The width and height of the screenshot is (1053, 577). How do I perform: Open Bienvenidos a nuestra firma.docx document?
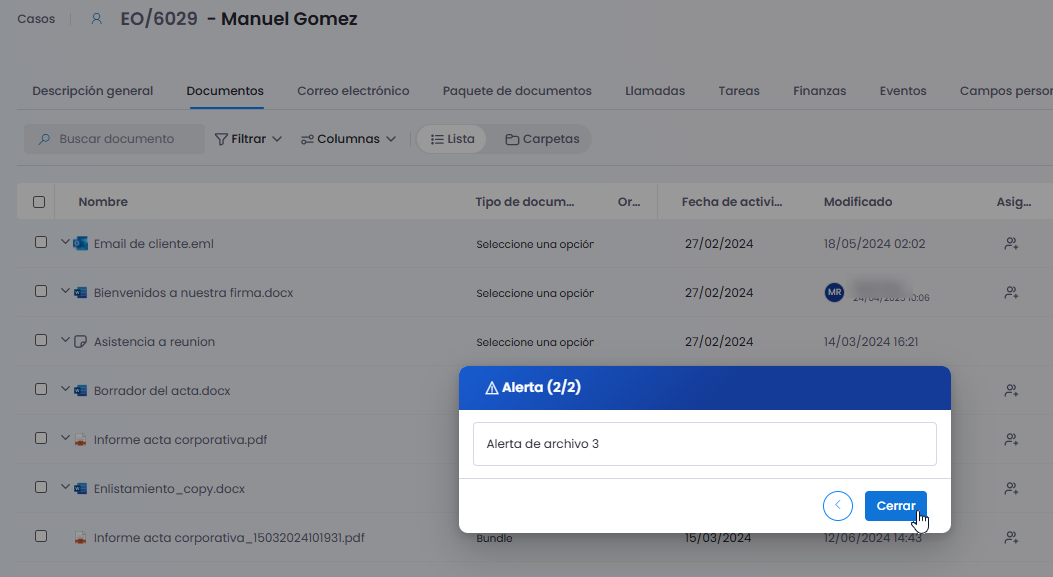click(193, 293)
